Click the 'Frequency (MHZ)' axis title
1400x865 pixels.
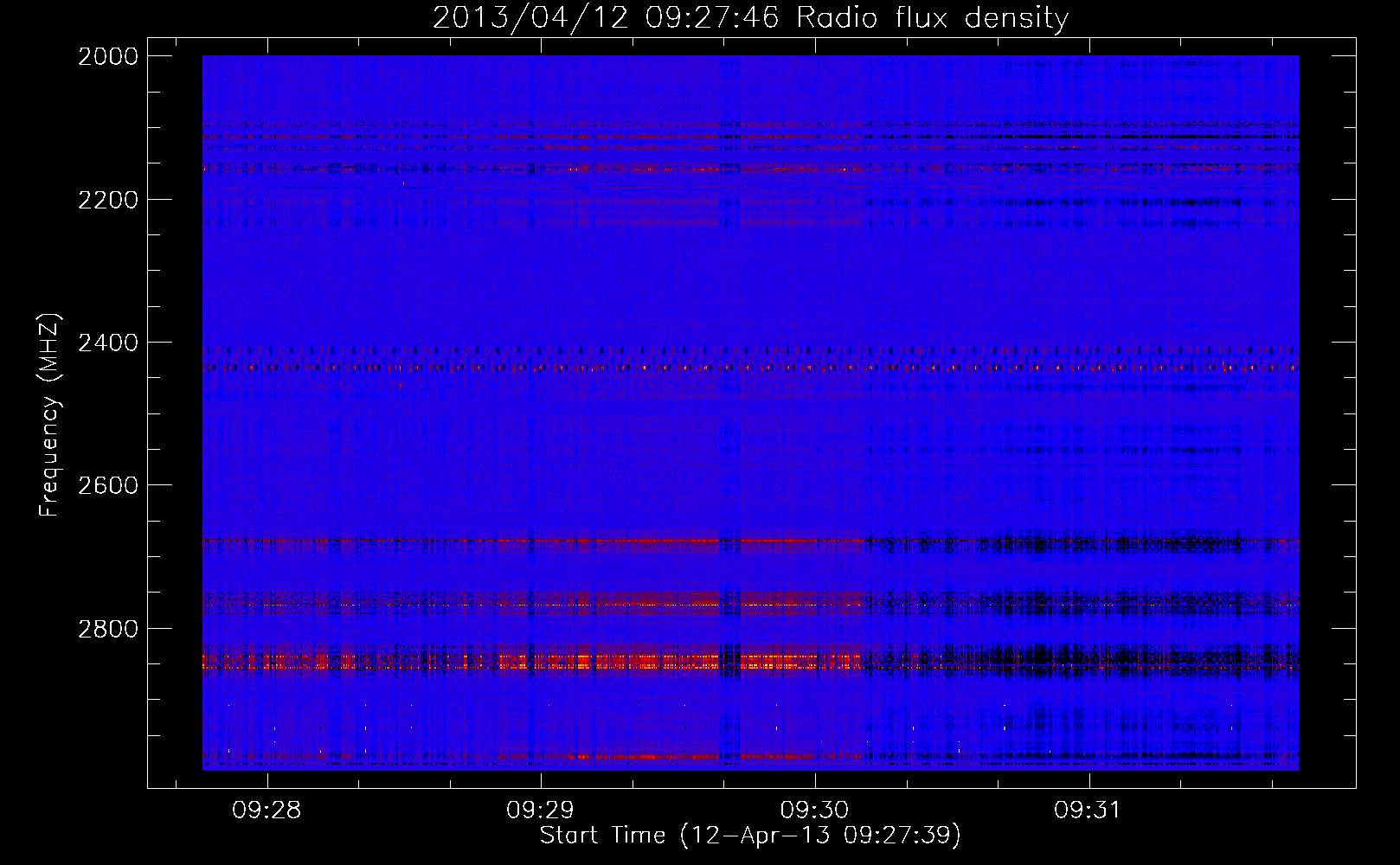pos(50,415)
